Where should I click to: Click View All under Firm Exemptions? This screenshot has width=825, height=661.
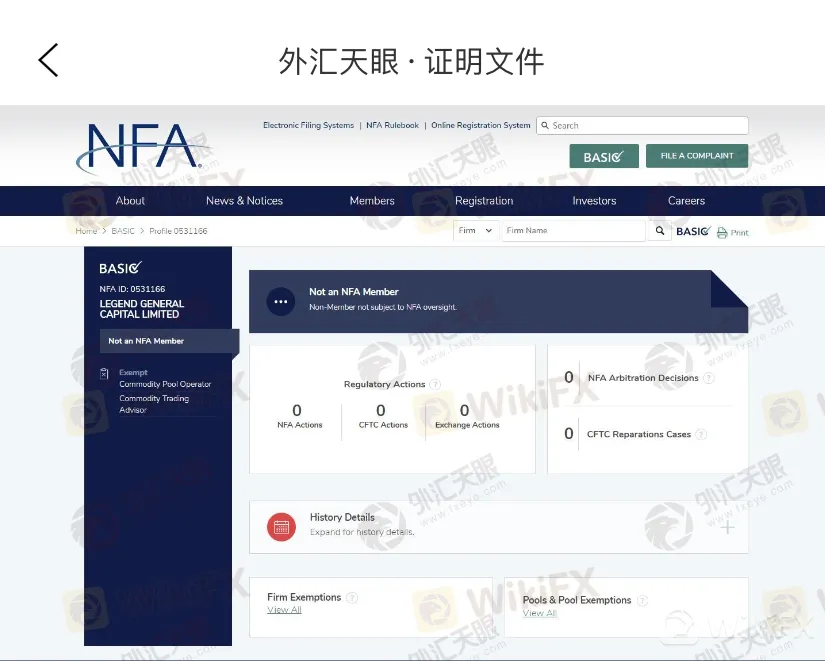[x=284, y=610]
